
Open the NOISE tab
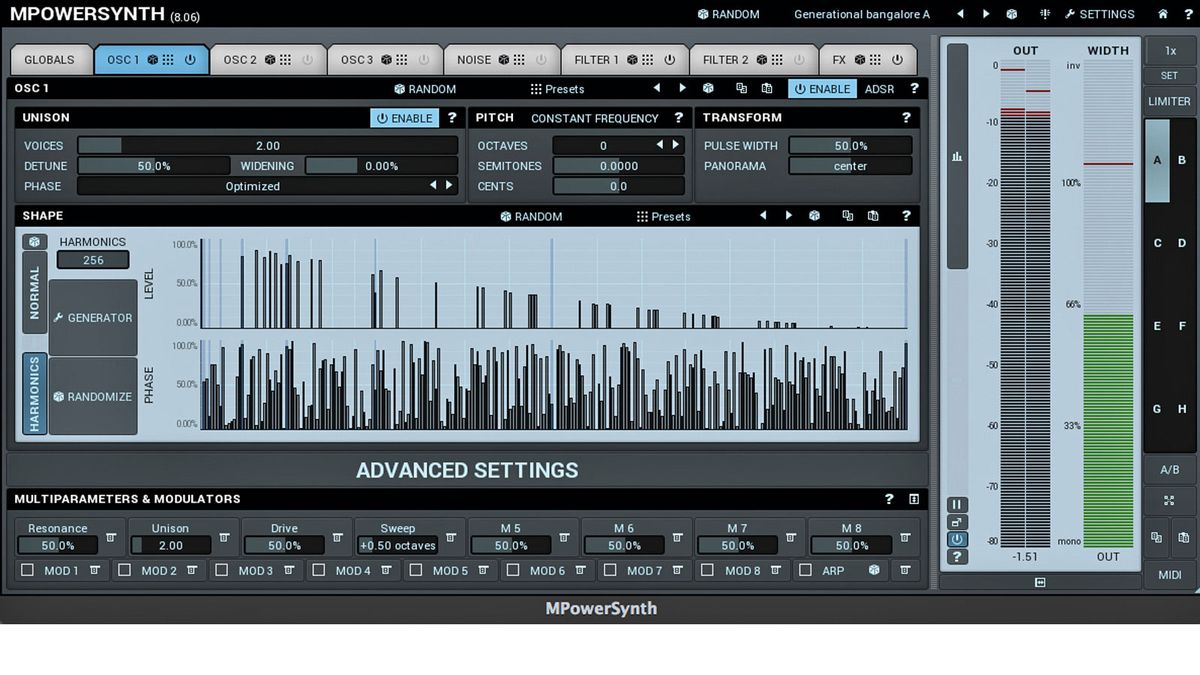point(502,60)
